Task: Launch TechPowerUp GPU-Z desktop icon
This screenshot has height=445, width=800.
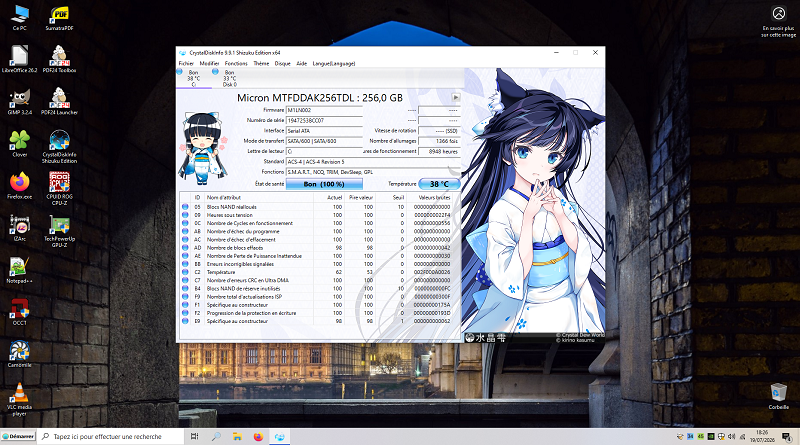Action: tap(60, 231)
